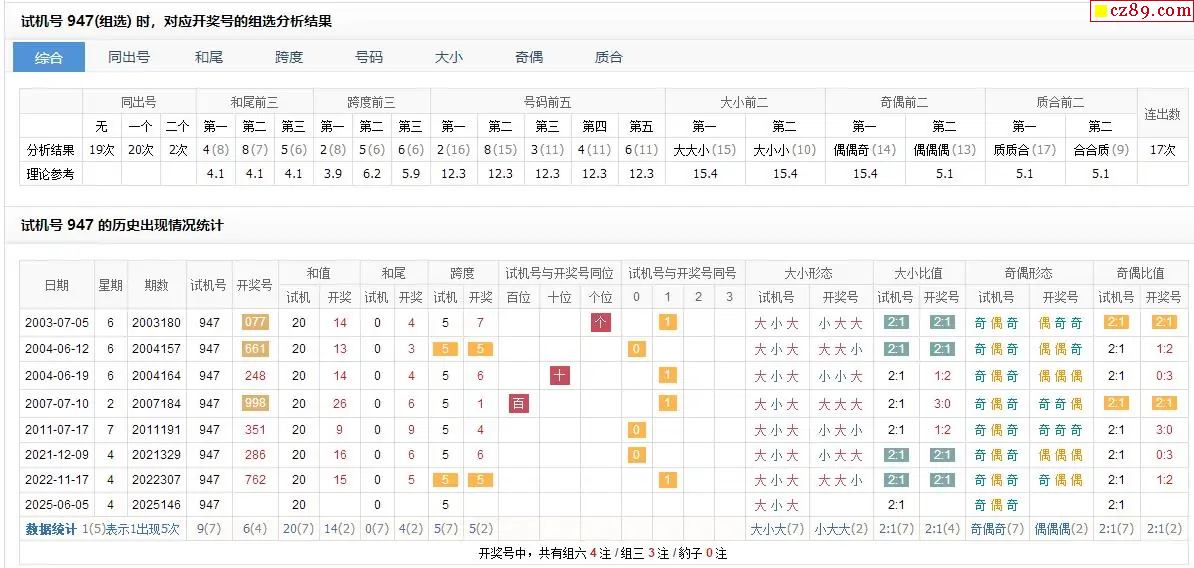Open the 号码 tab
Image resolution: width=1194 pixels, height=568 pixels.
[x=369, y=57]
